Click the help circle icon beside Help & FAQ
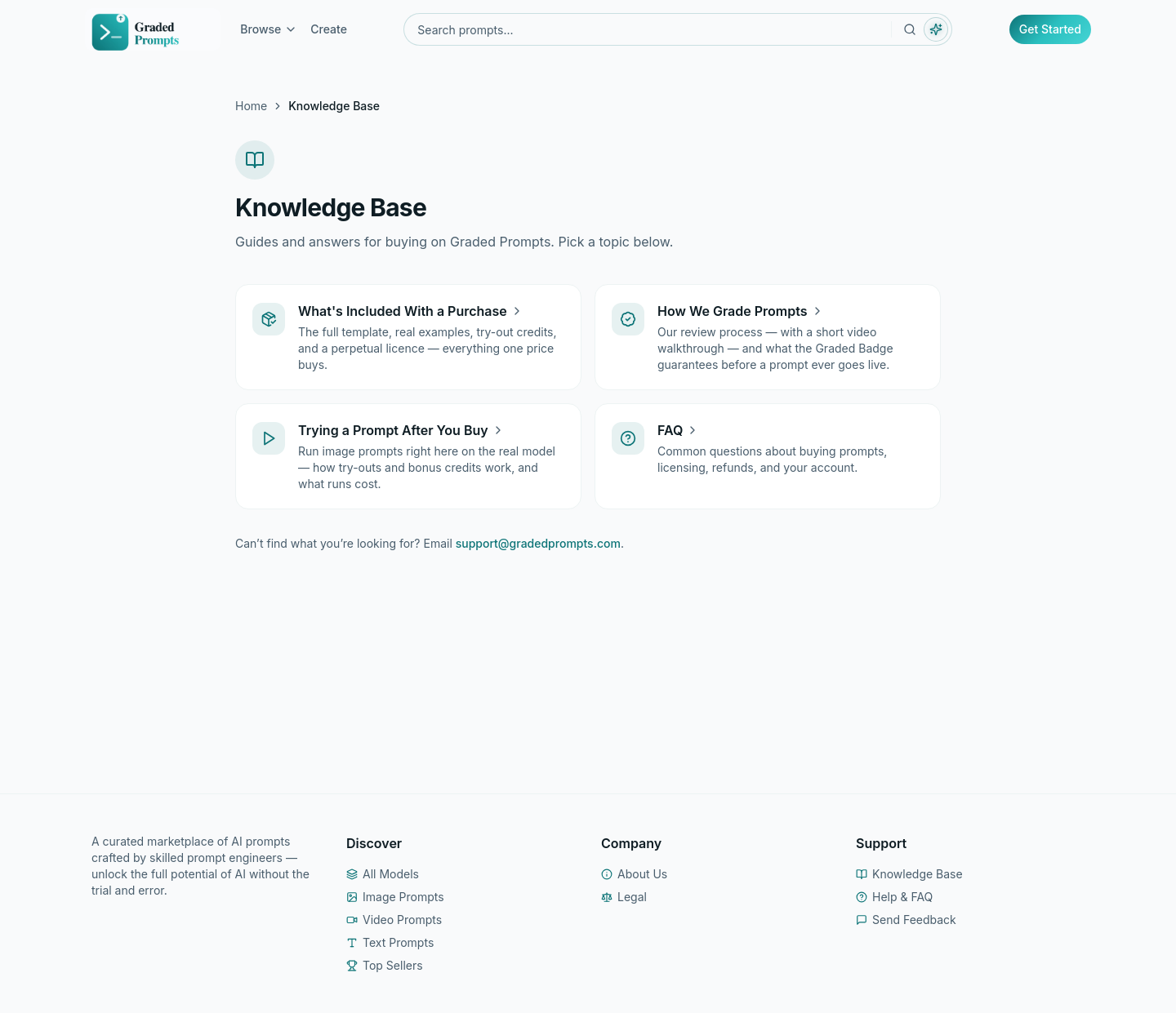The image size is (1176, 1013). pyautogui.click(x=862, y=897)
